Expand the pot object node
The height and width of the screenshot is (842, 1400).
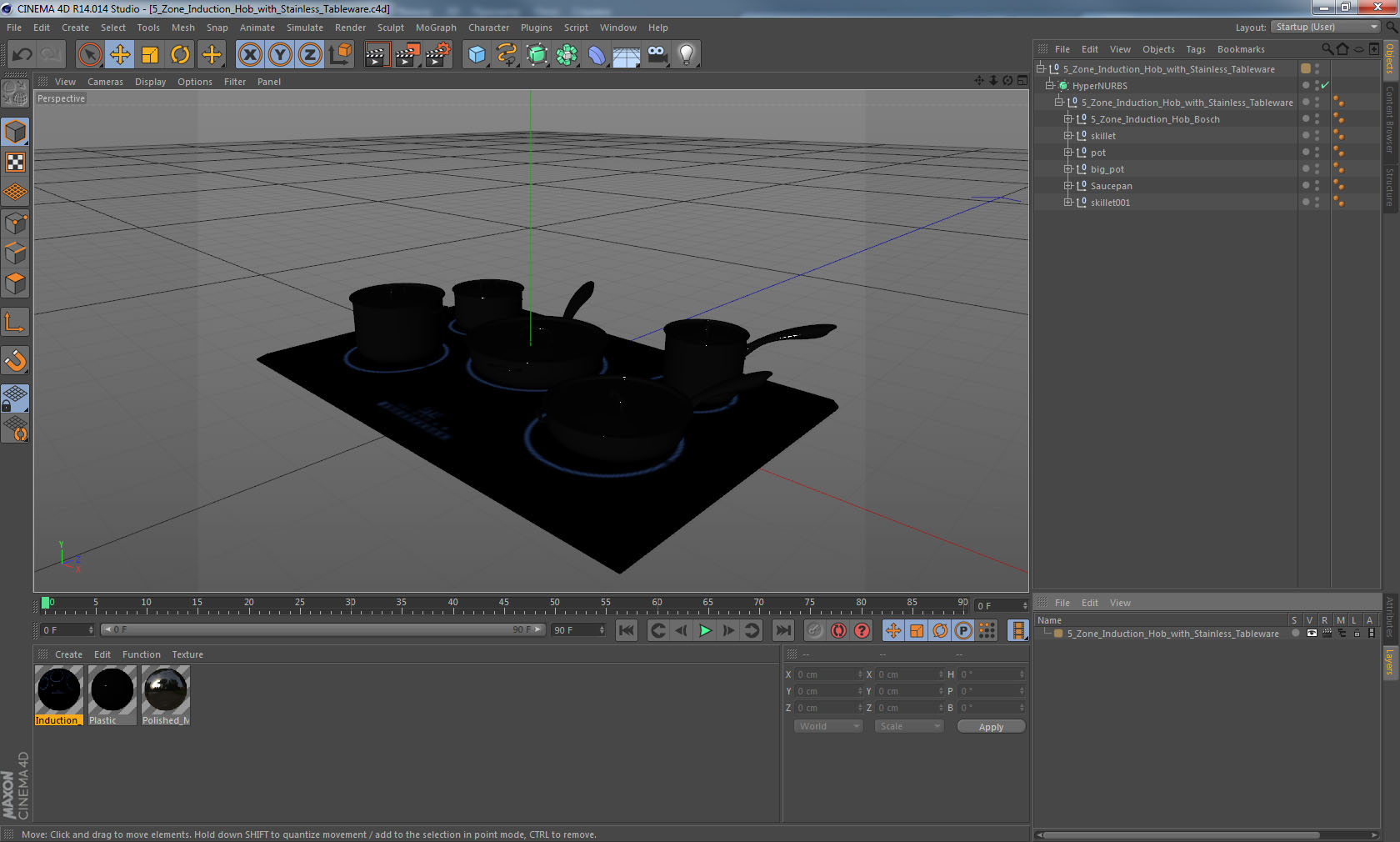pyautogui.click(x=1067, y=153)
